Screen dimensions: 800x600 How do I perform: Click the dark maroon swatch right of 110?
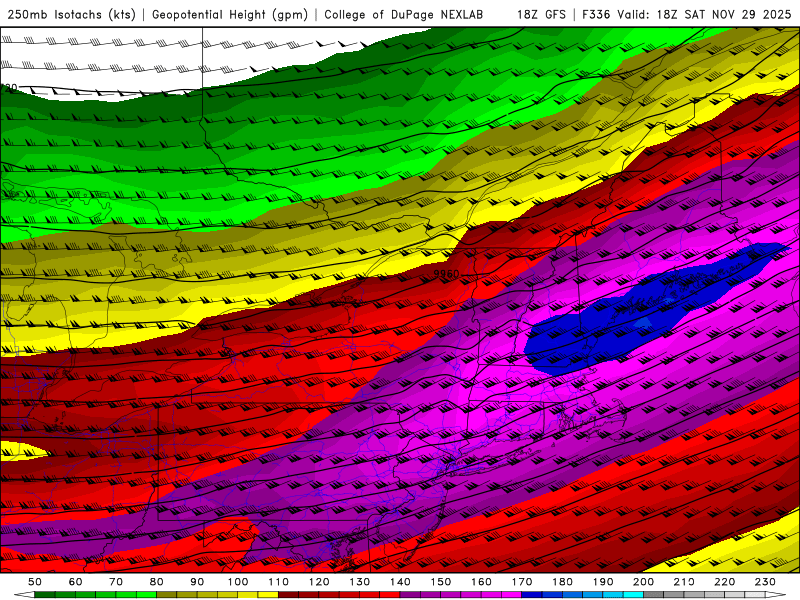tap(288, 595)
